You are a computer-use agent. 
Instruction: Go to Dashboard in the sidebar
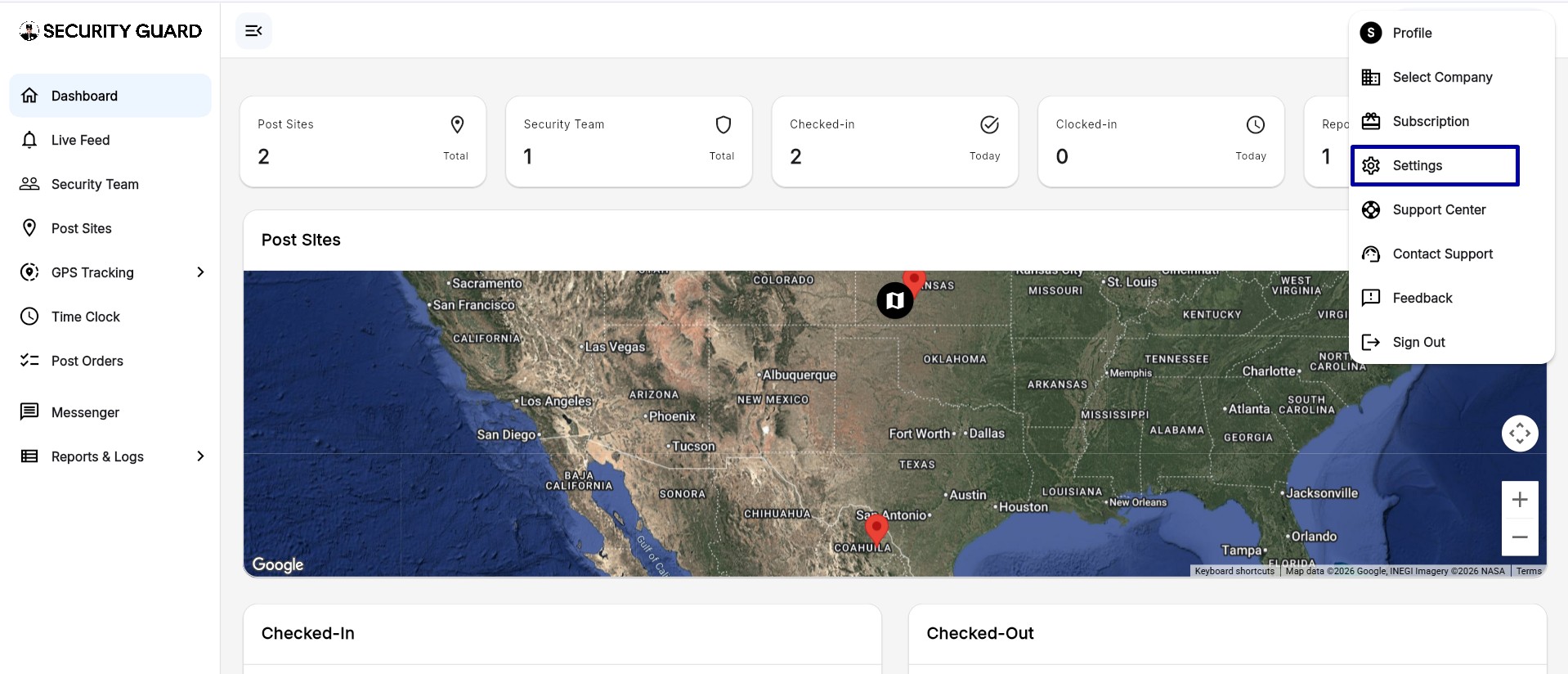110,96
